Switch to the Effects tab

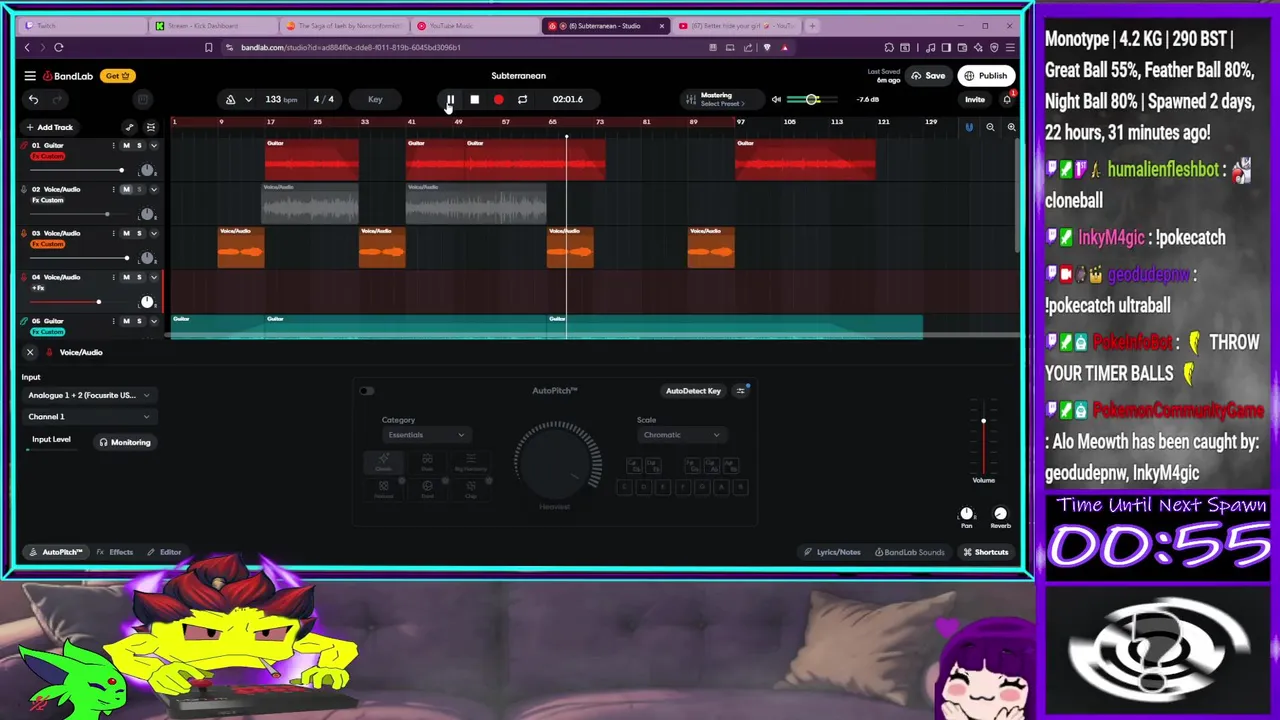[x=115, y=552]
